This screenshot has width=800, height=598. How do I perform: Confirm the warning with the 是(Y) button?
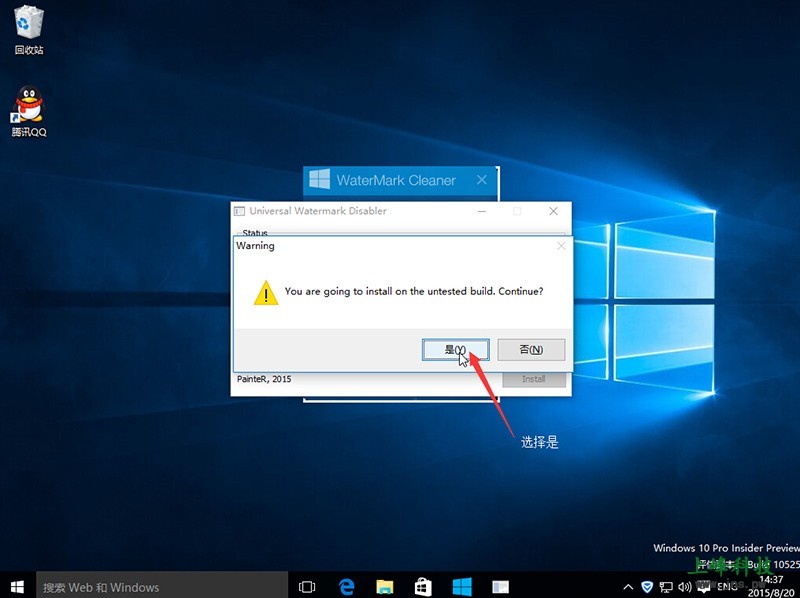(x=456, y=350)
